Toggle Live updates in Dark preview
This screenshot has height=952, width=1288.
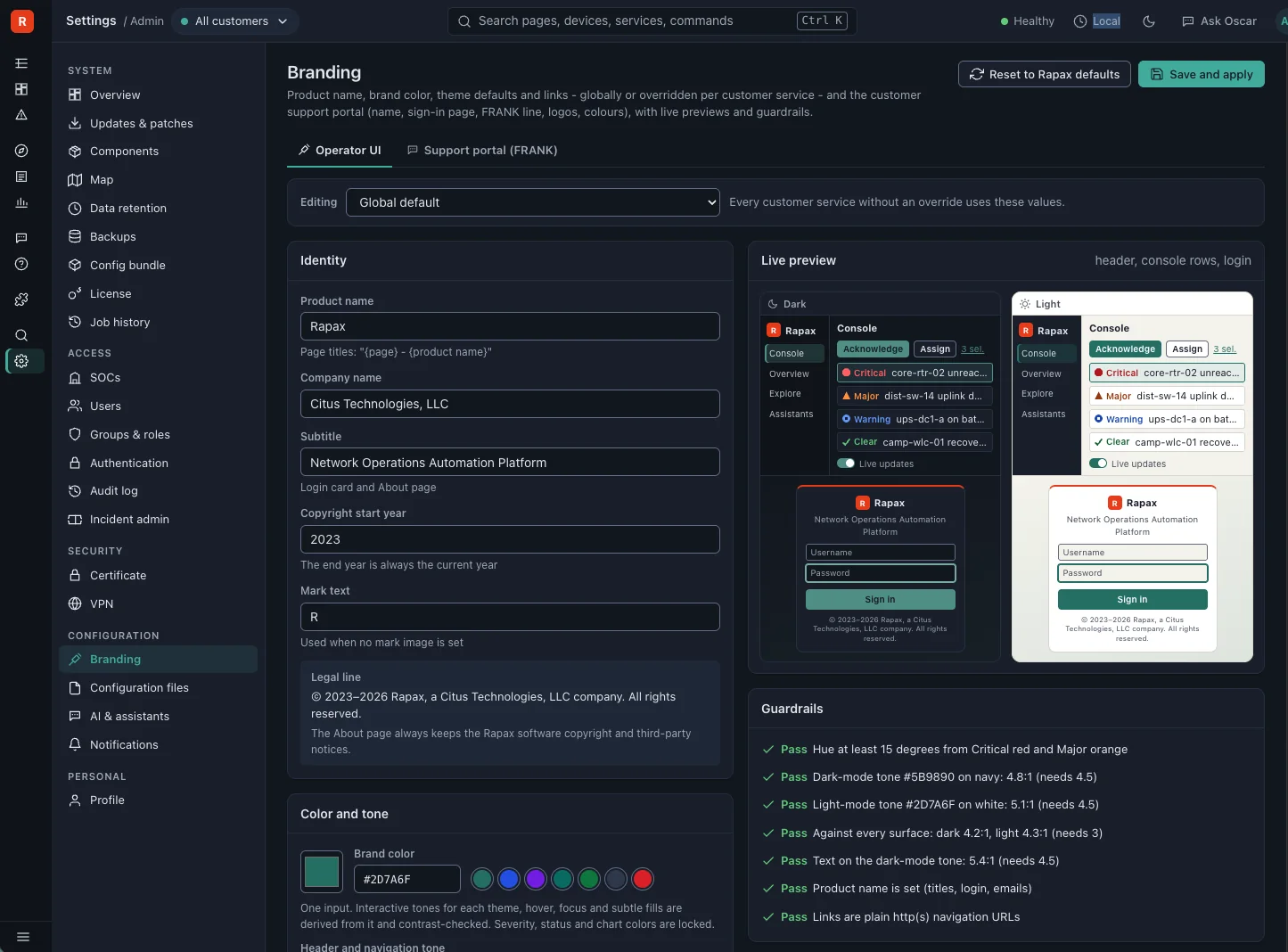846,464
